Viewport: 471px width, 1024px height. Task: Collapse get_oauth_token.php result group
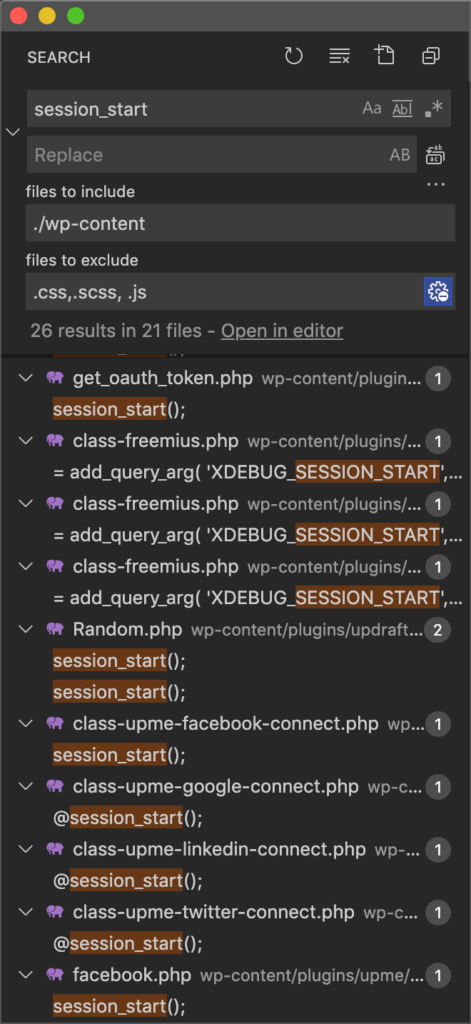pos(25,378)
